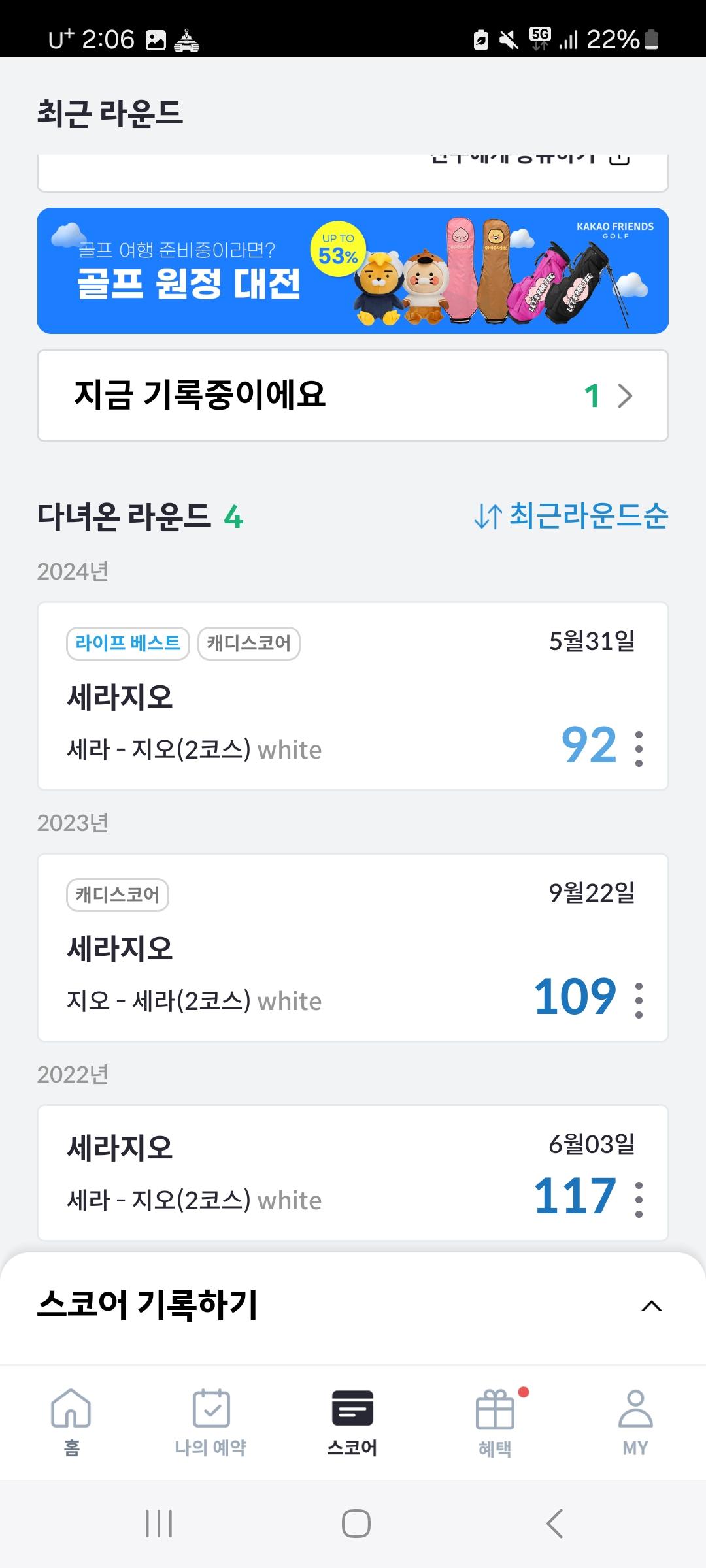
Task: Tap the 라이프 베스트 badge
Action: 127,644
